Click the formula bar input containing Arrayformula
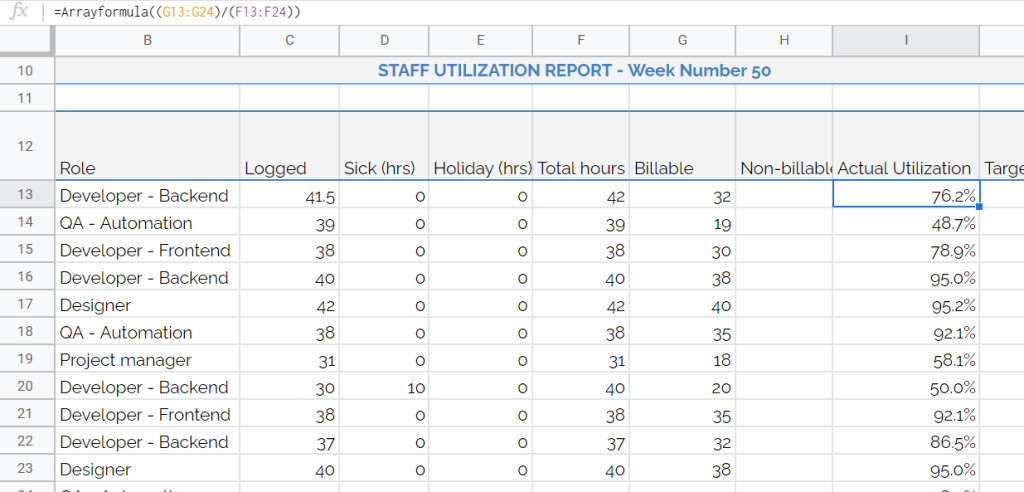The height and width of the screenshot is (492, 1024). [536, 12]
